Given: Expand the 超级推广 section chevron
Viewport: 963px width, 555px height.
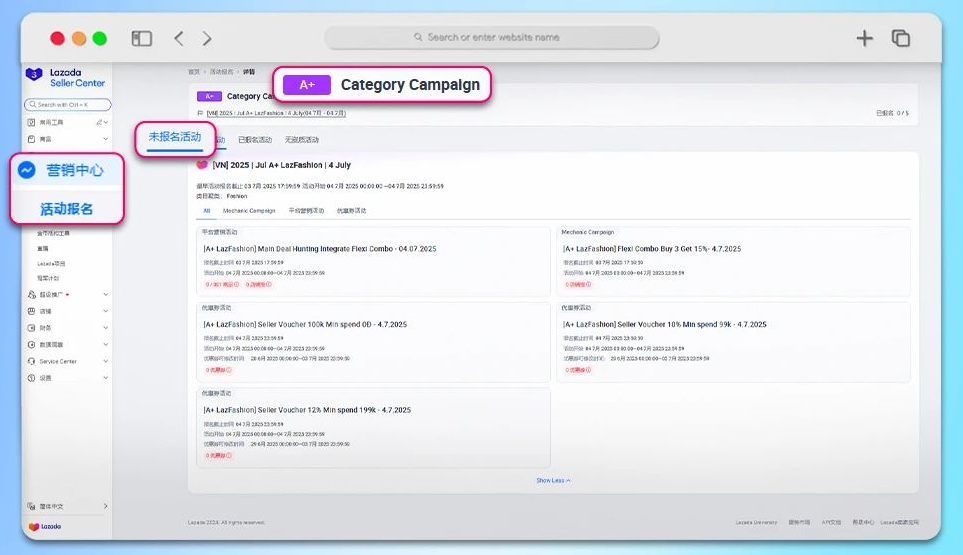Looking at the screenshot, I should [106, 295].
